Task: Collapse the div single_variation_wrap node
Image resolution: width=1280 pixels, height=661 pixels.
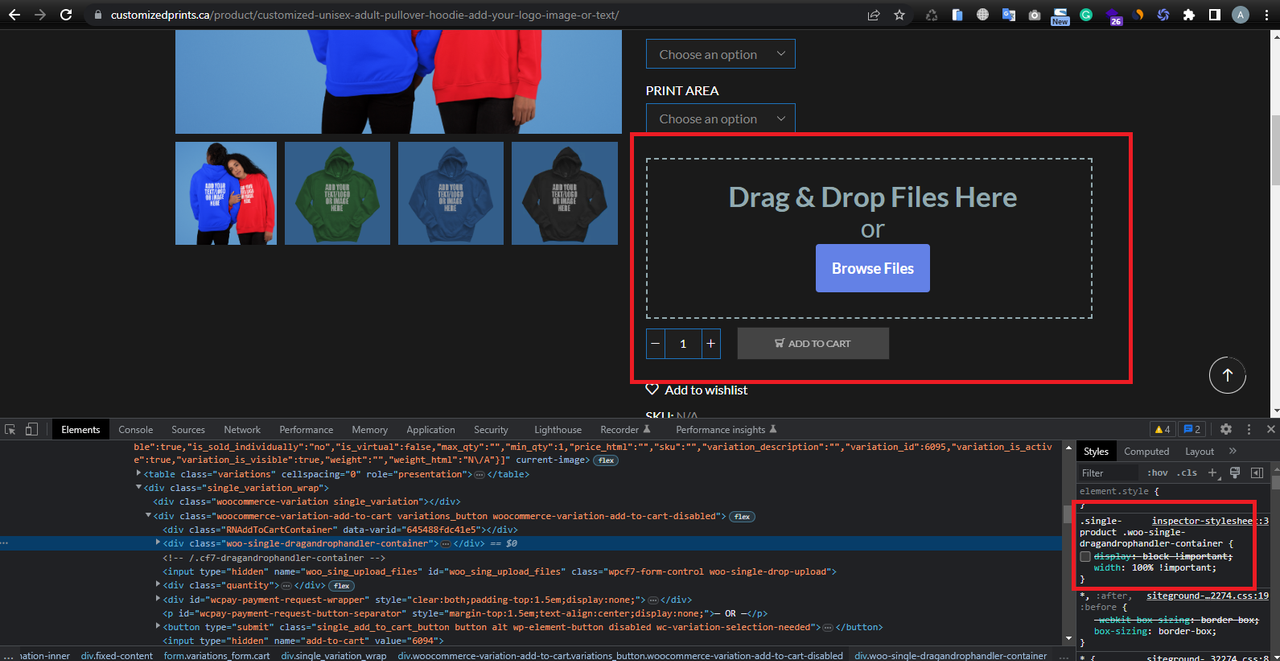Action: [x=139, y=488]
